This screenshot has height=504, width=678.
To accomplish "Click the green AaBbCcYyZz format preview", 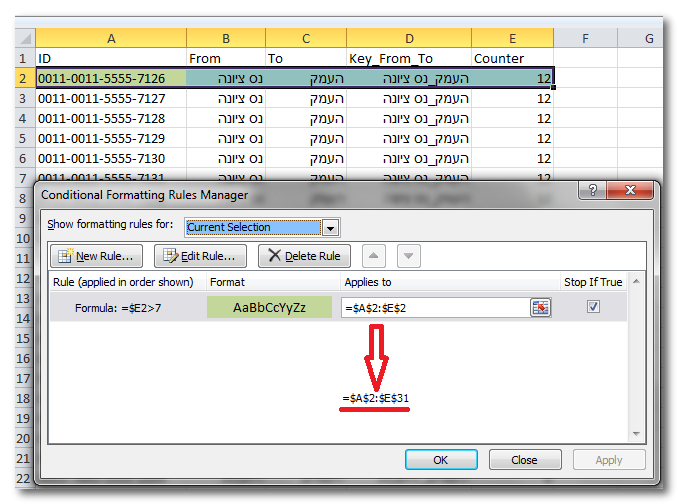I will pos(269,308).
